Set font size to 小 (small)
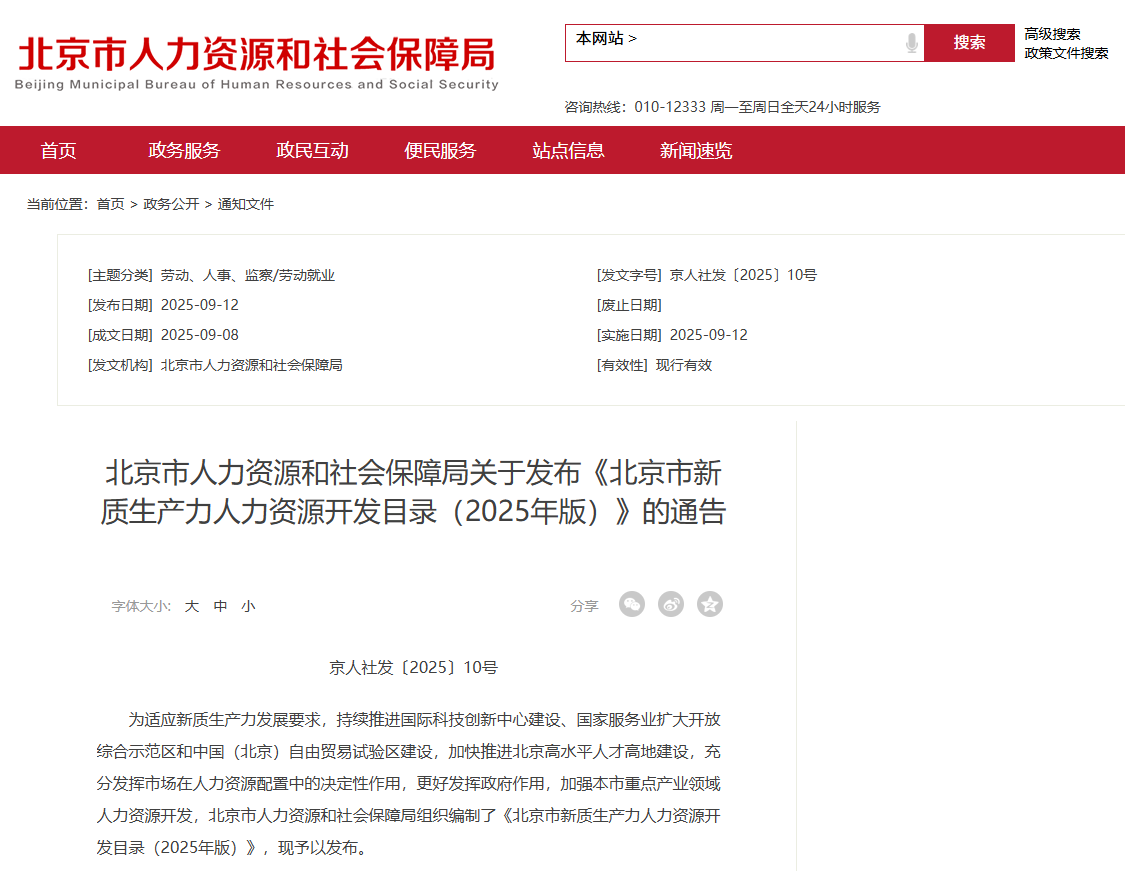The height and width of the screenshot is (871, 1125). 248,606
